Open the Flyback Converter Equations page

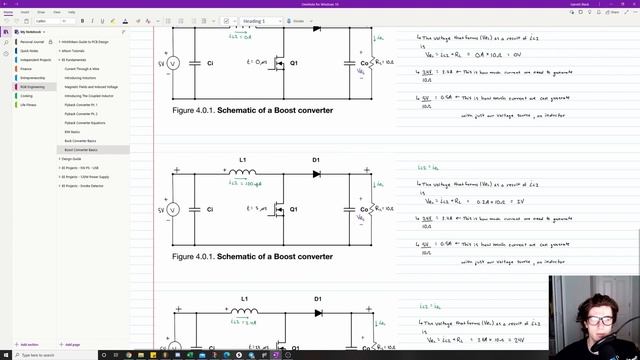click(85, 123)
